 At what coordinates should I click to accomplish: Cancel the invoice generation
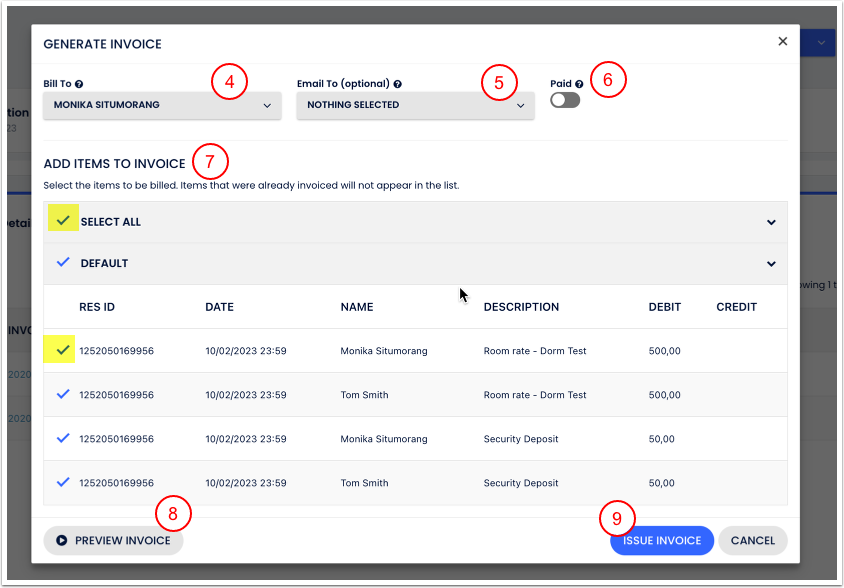click(752, 541)
